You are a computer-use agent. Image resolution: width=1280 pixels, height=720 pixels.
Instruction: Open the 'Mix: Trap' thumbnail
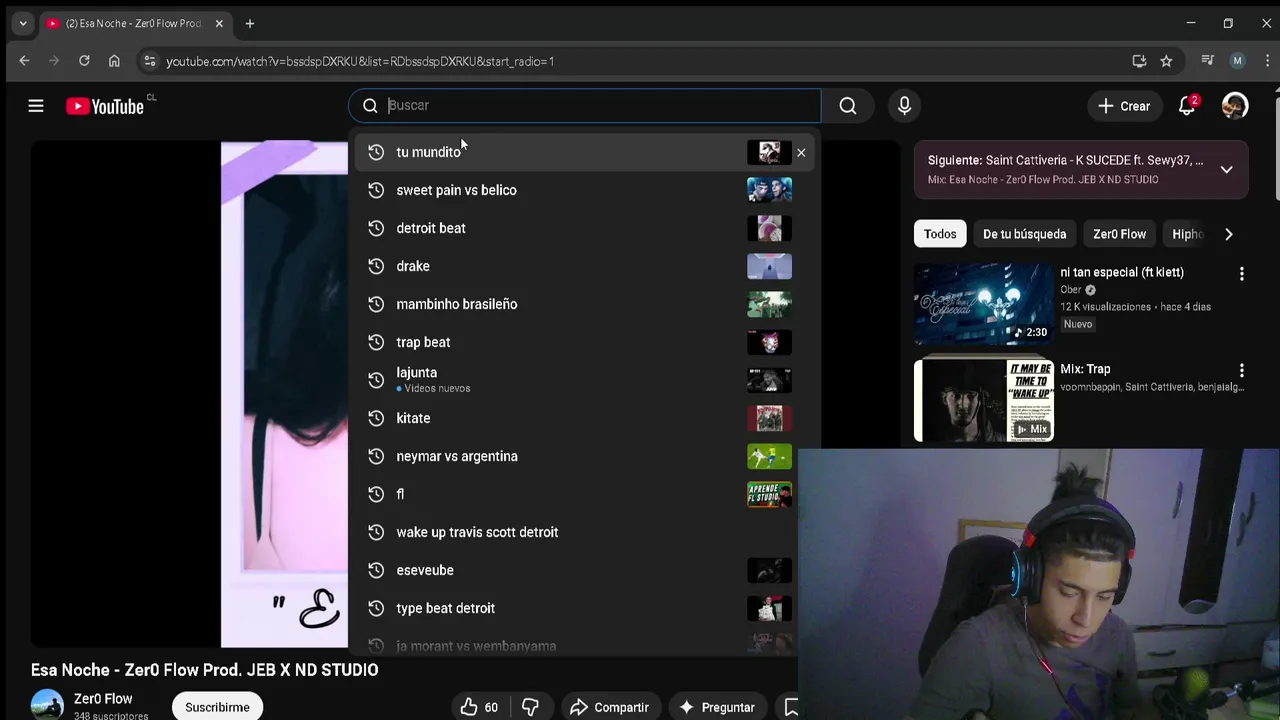click(984, 400)
